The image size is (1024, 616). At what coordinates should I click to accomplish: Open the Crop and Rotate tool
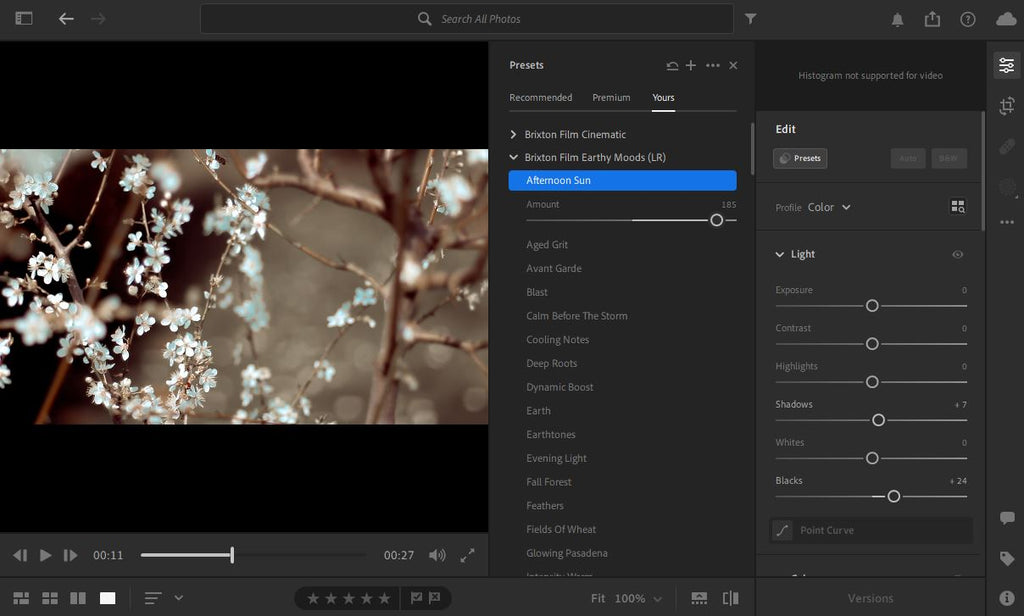[x=1006, y=106]
